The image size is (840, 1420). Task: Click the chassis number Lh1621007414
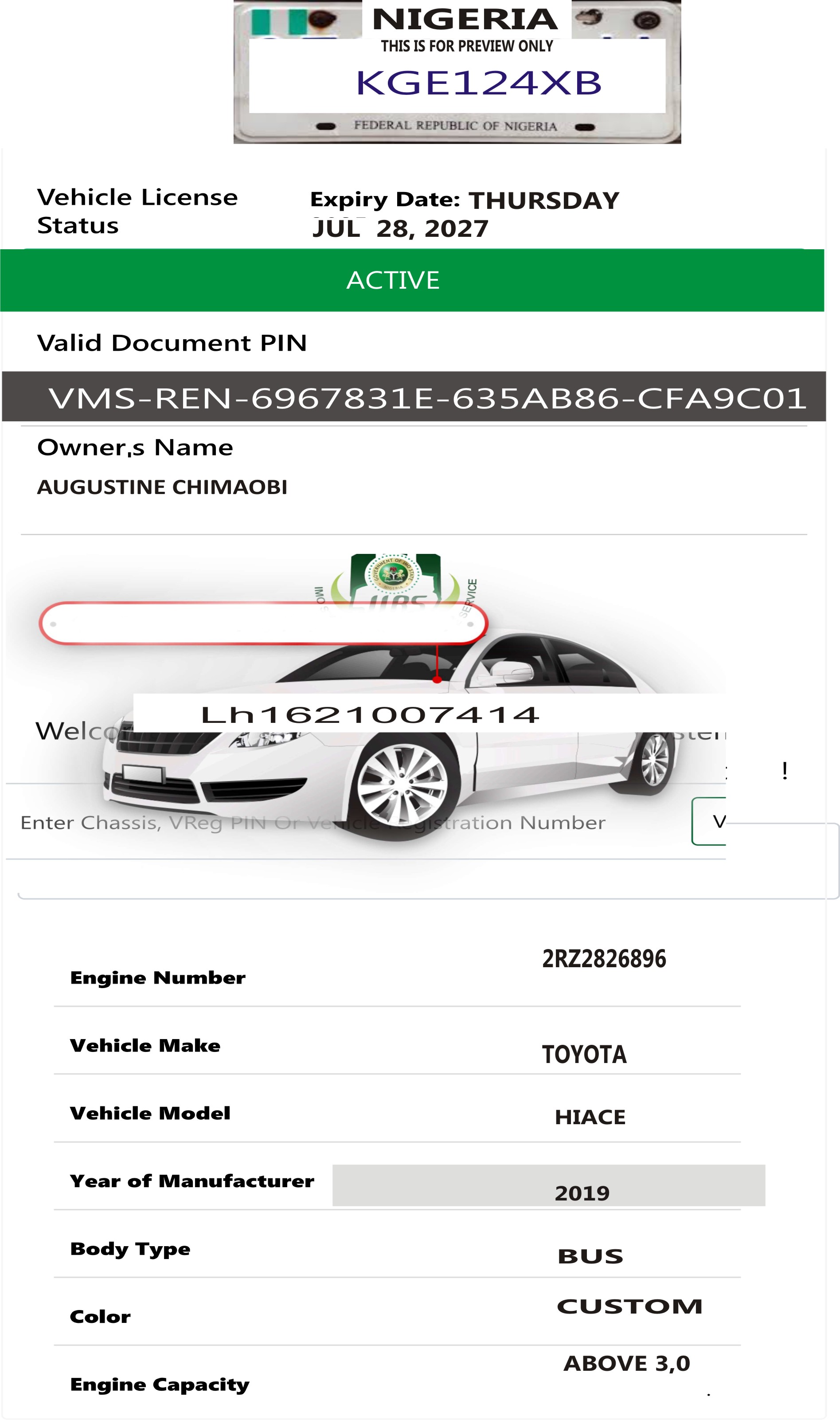tap(370, 715)
